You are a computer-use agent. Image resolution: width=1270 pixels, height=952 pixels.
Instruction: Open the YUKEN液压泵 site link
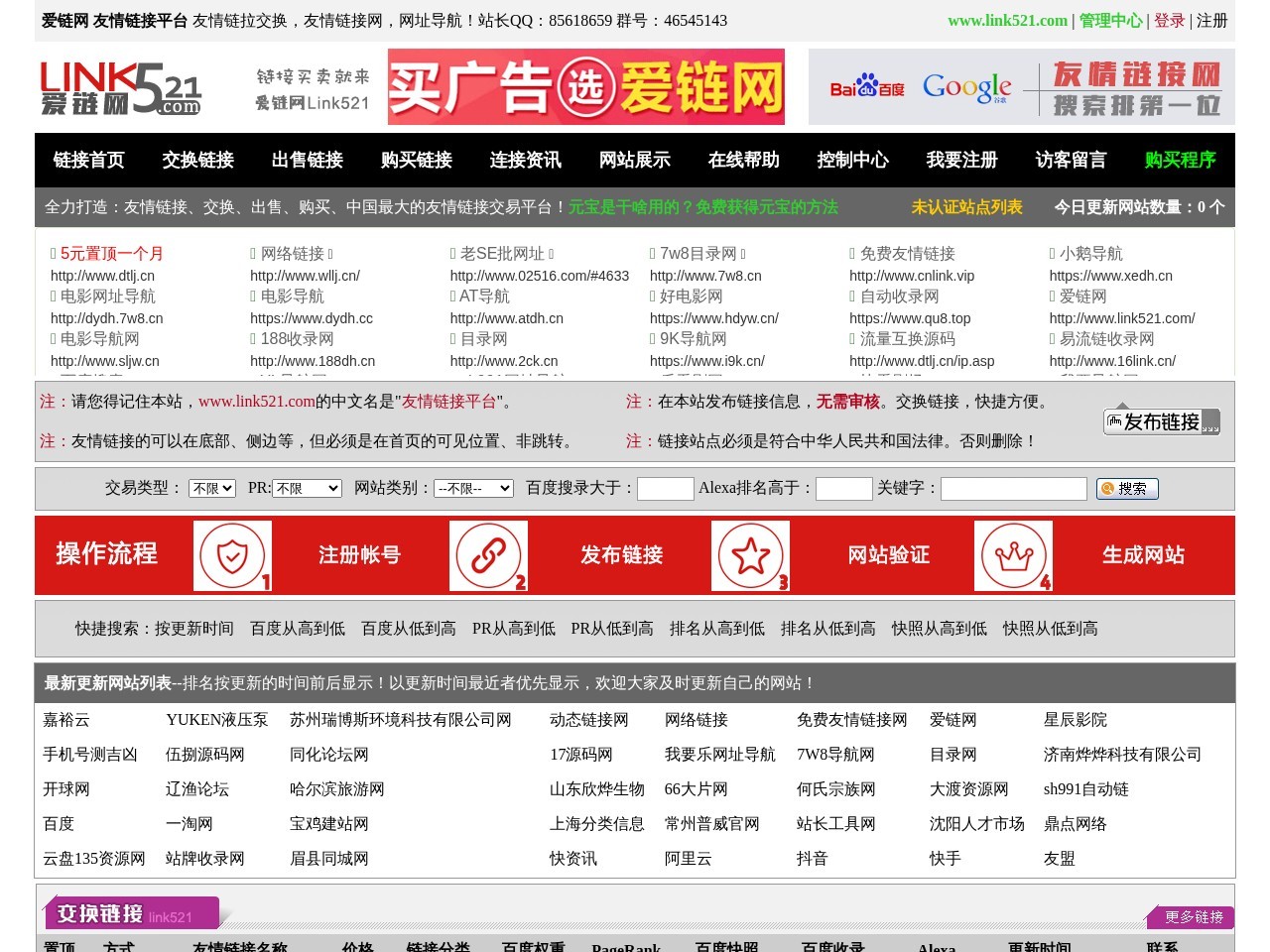[217, 720]
